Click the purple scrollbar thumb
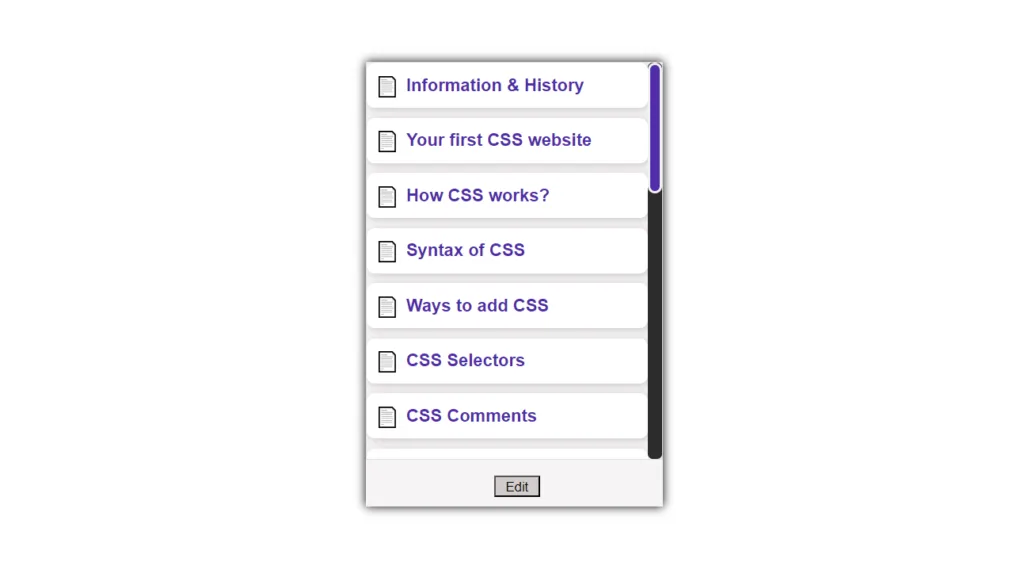Image resolution: width=1024 pixels, height=581 pixels. tap(655, 129)
